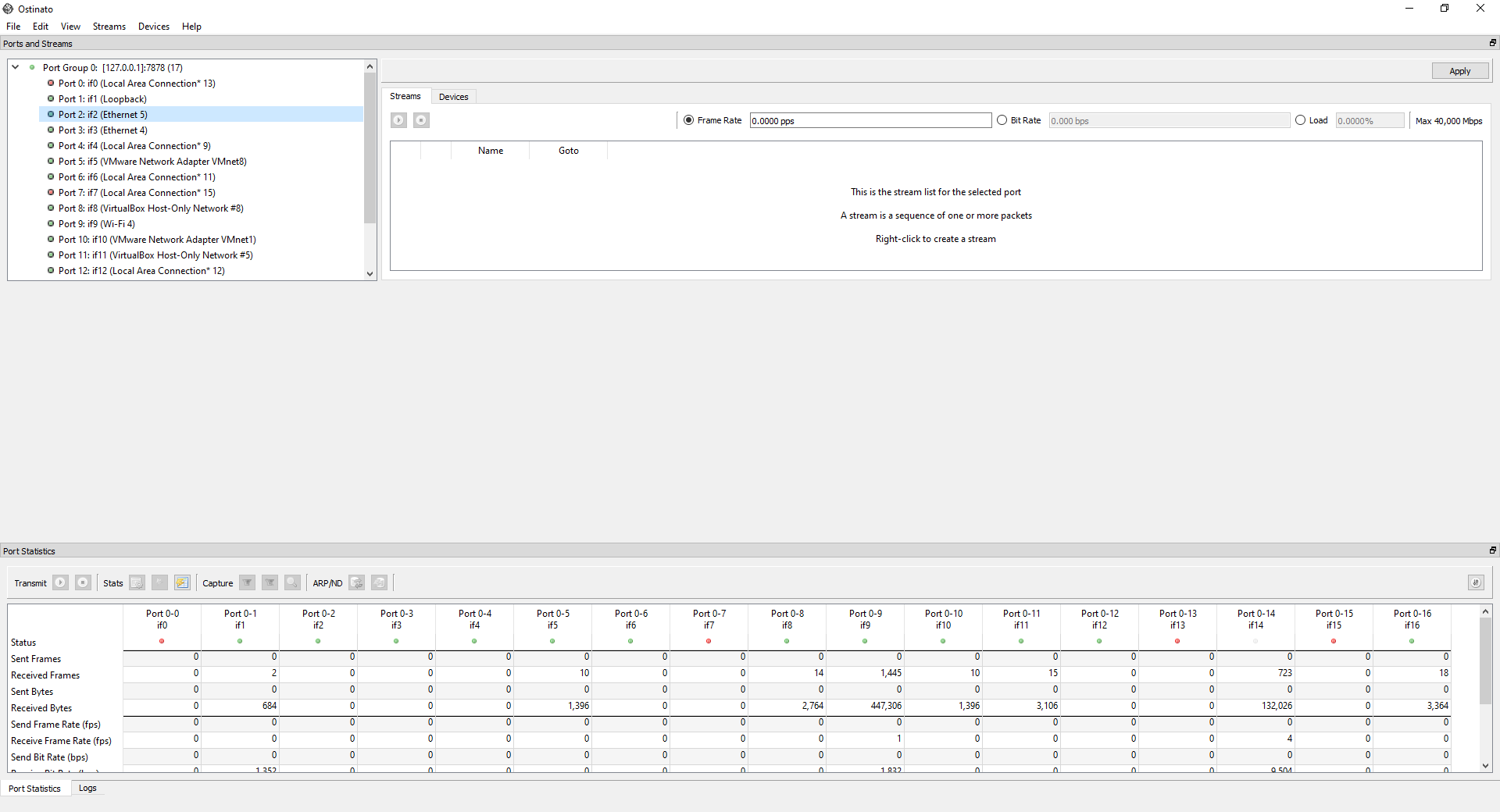Image resolution: width=1500 pixels, height=812 pixels.
Task: Click the Received Frames row label
Action: pos(45,675)
